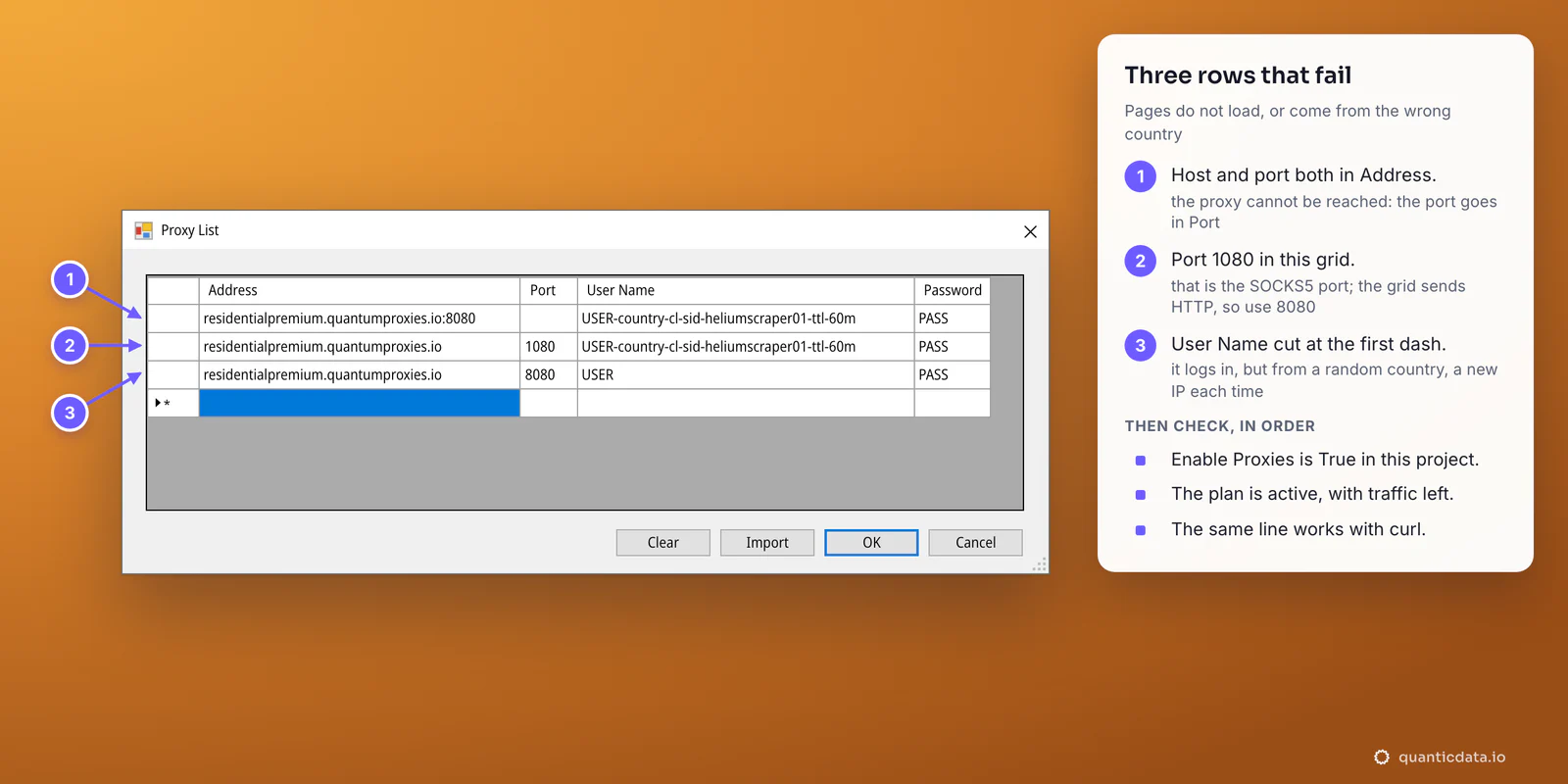
Task: Click the Password cell in the USER-only row
Action: click(x=953, y=375)
